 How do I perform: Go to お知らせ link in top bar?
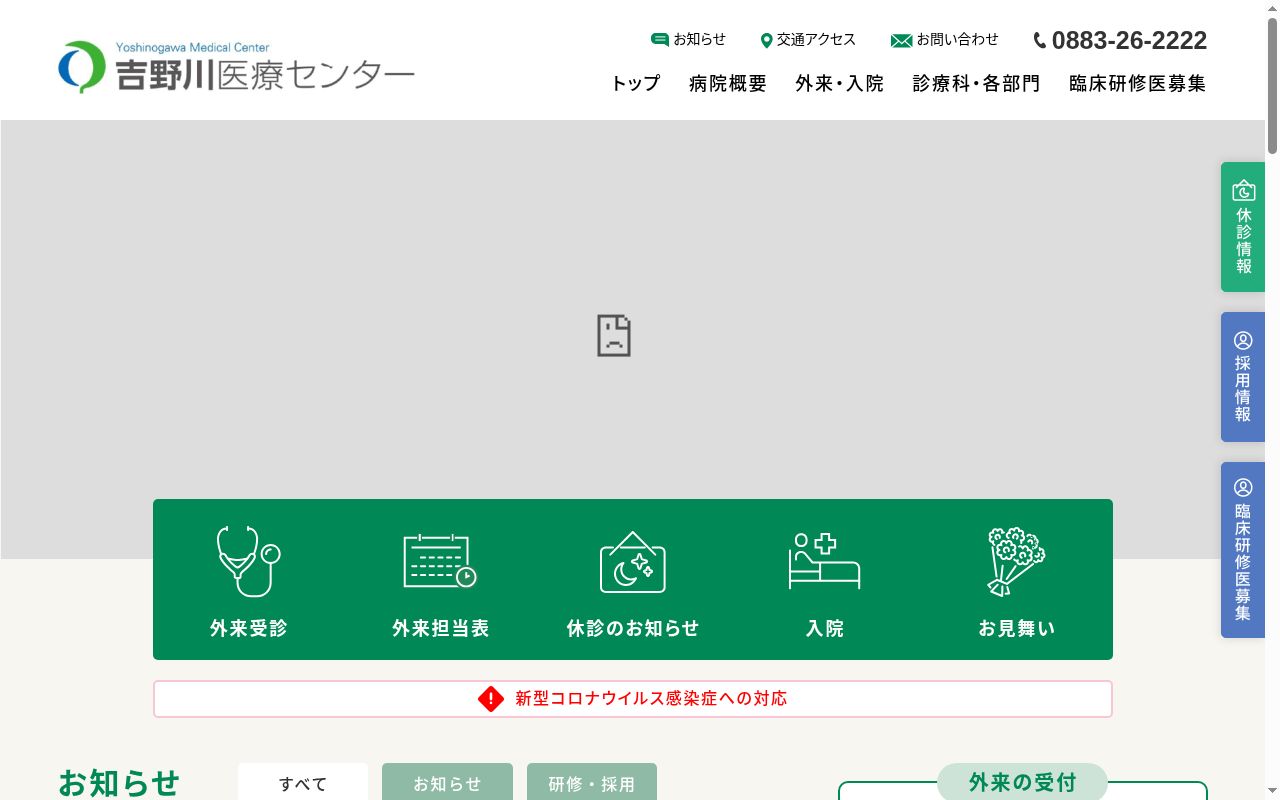point(699,40)
